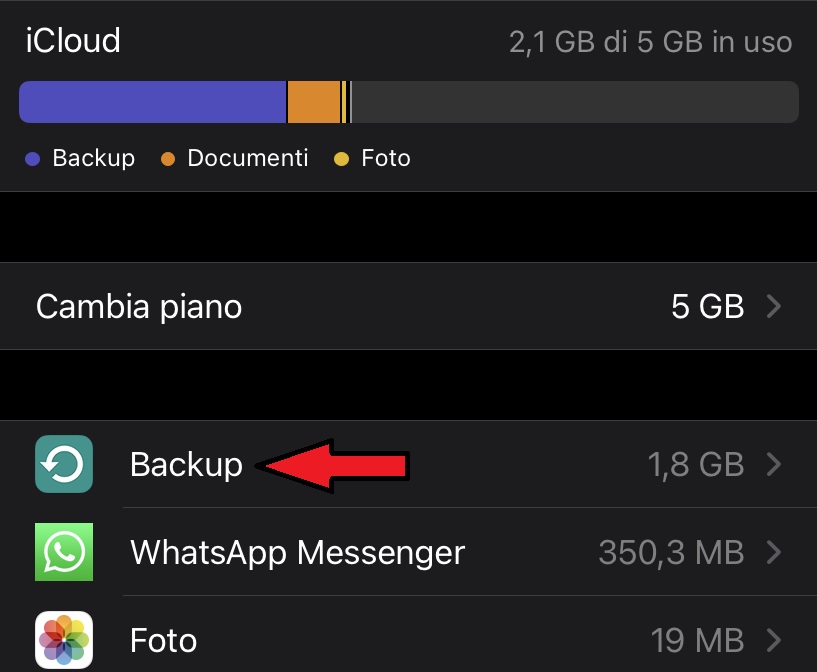Open the Cambia piano option
This screenshot has height=672, width=817.
click(x=408, y=306)
